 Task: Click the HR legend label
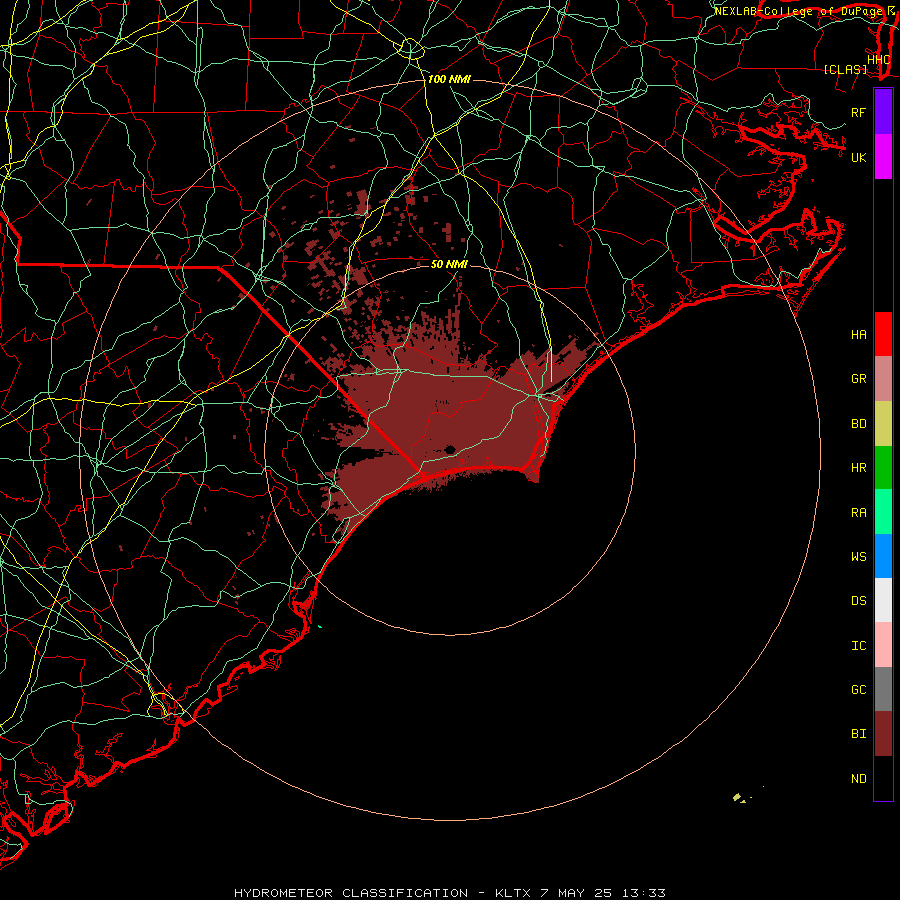(x=859, y=468)
